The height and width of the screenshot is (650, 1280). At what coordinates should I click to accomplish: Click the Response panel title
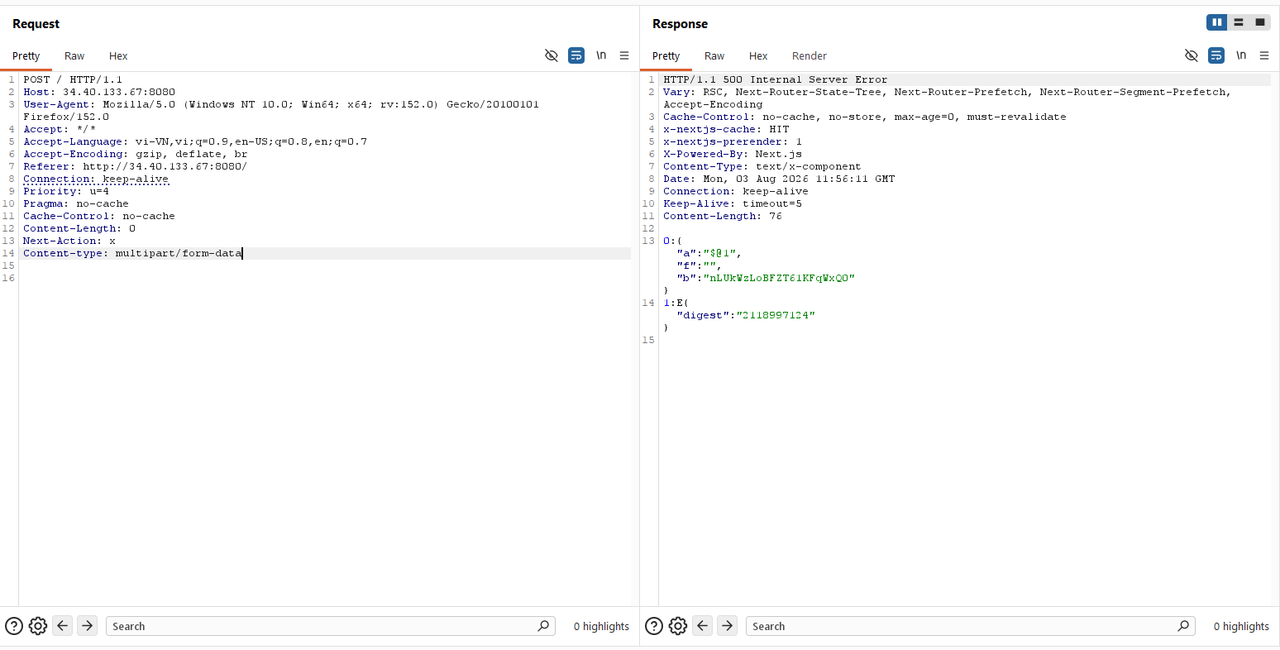(680, 24)
